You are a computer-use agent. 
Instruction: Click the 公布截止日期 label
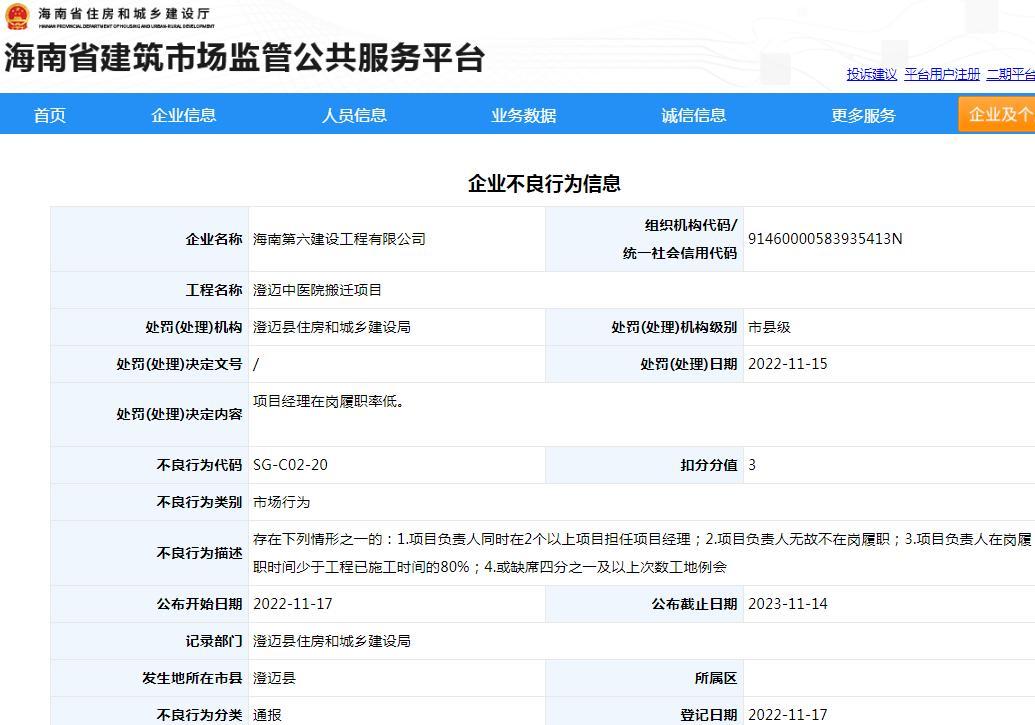pos(694,604)
